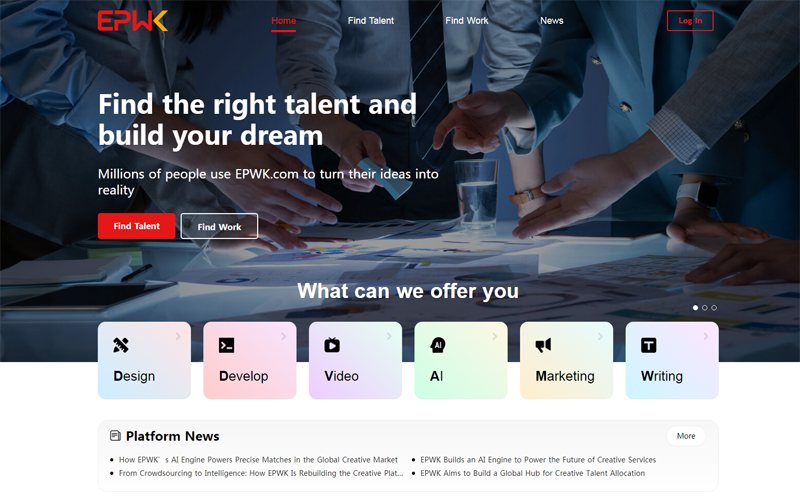Read the EPWK Builds an AI Engine article
This screenshot has height=500, width=800.
point(538,460)
